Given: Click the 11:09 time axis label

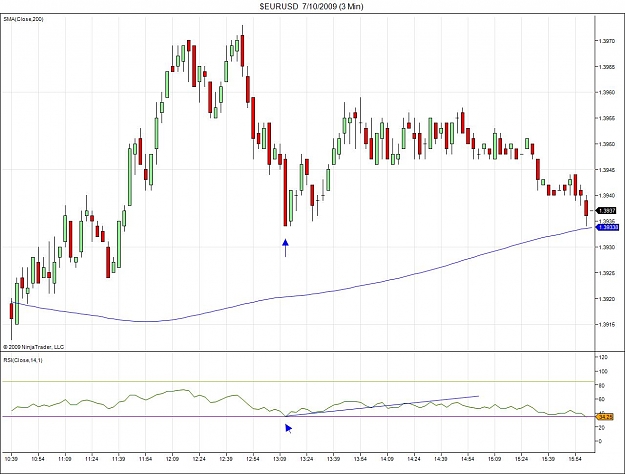Looking at the screenshot, I should 65,459.
